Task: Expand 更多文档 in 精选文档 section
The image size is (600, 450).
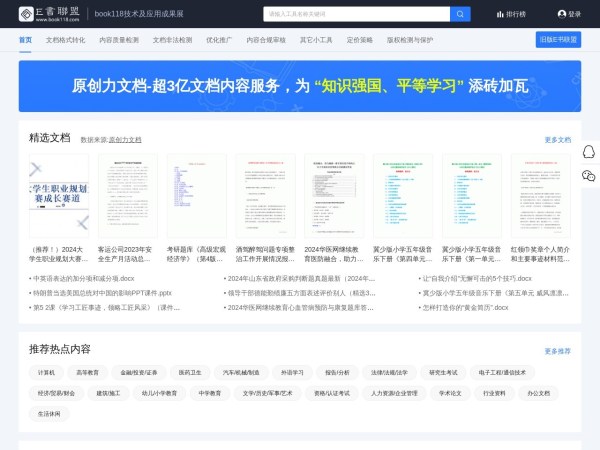Action: (x=557, y=140)
